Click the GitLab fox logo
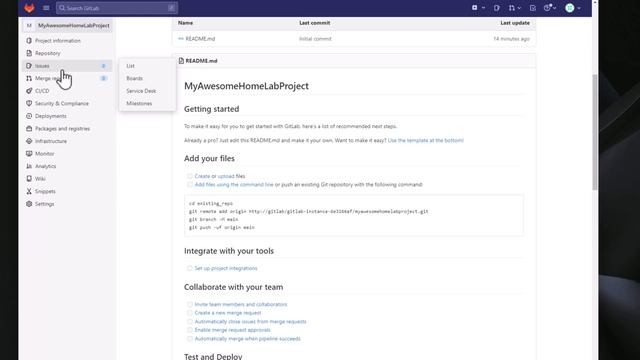 [x=29, y=8]
